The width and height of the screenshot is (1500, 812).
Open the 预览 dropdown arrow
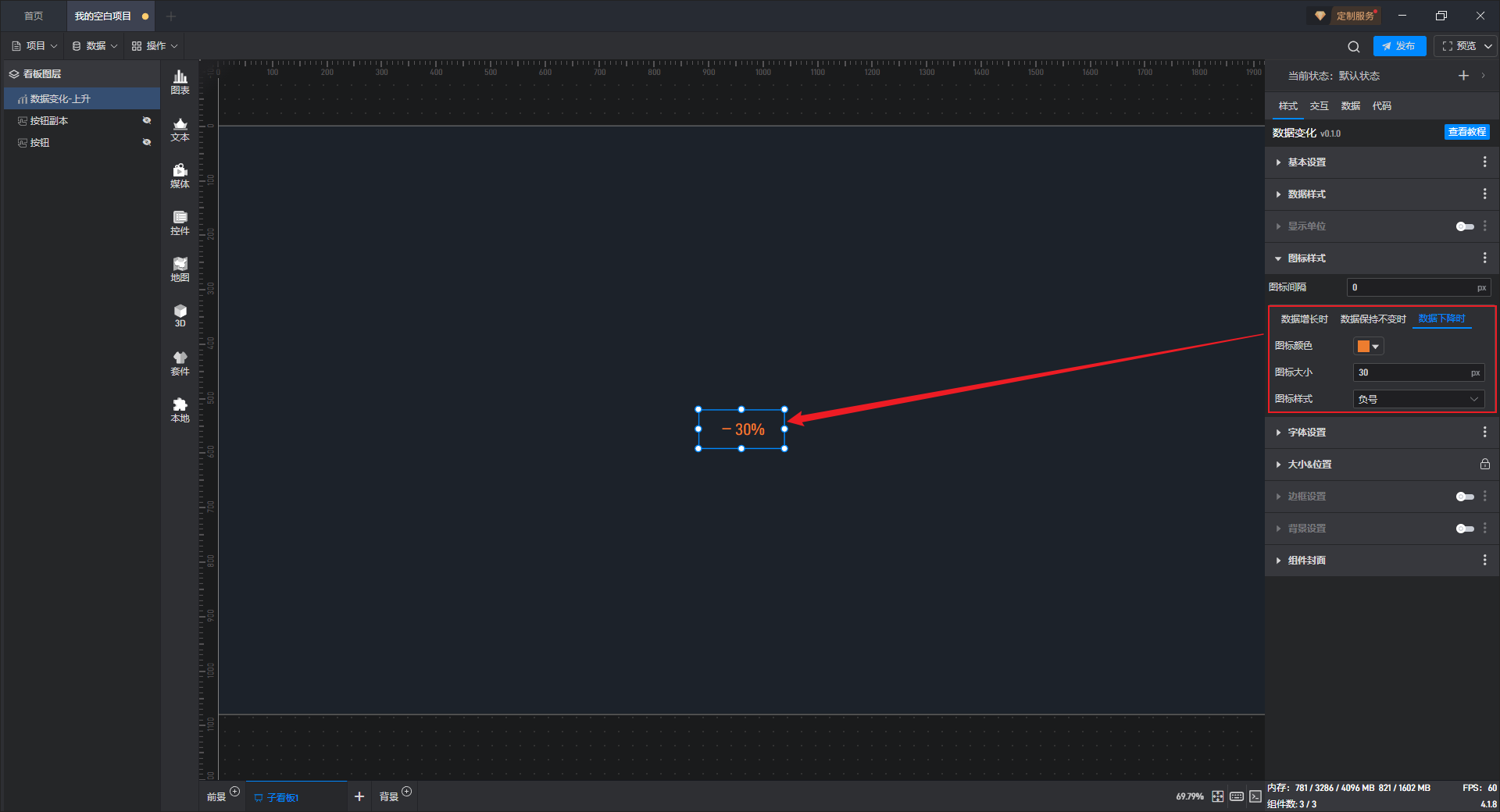pos(1488,46)
